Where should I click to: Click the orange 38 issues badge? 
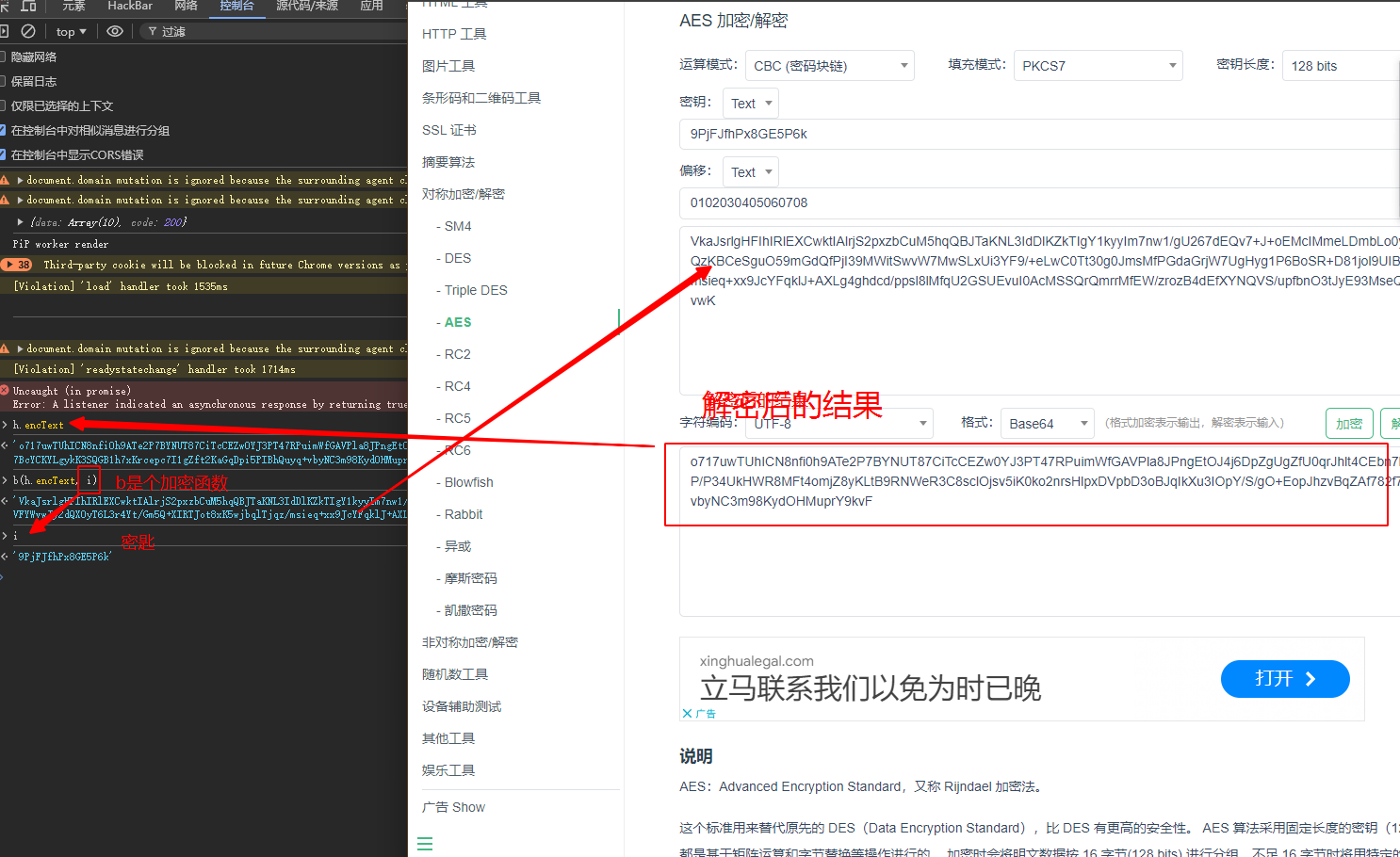coord(19,265)
